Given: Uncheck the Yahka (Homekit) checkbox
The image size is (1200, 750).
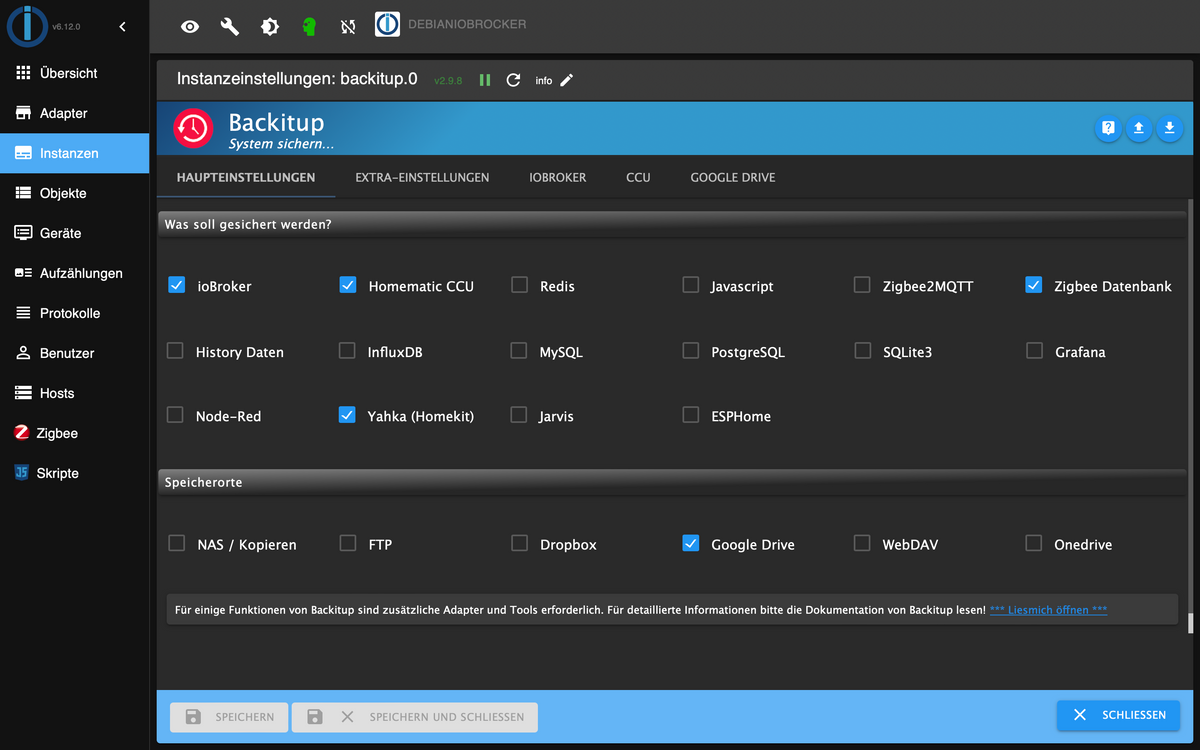Looking at the screenshot, I should point(347,415).
